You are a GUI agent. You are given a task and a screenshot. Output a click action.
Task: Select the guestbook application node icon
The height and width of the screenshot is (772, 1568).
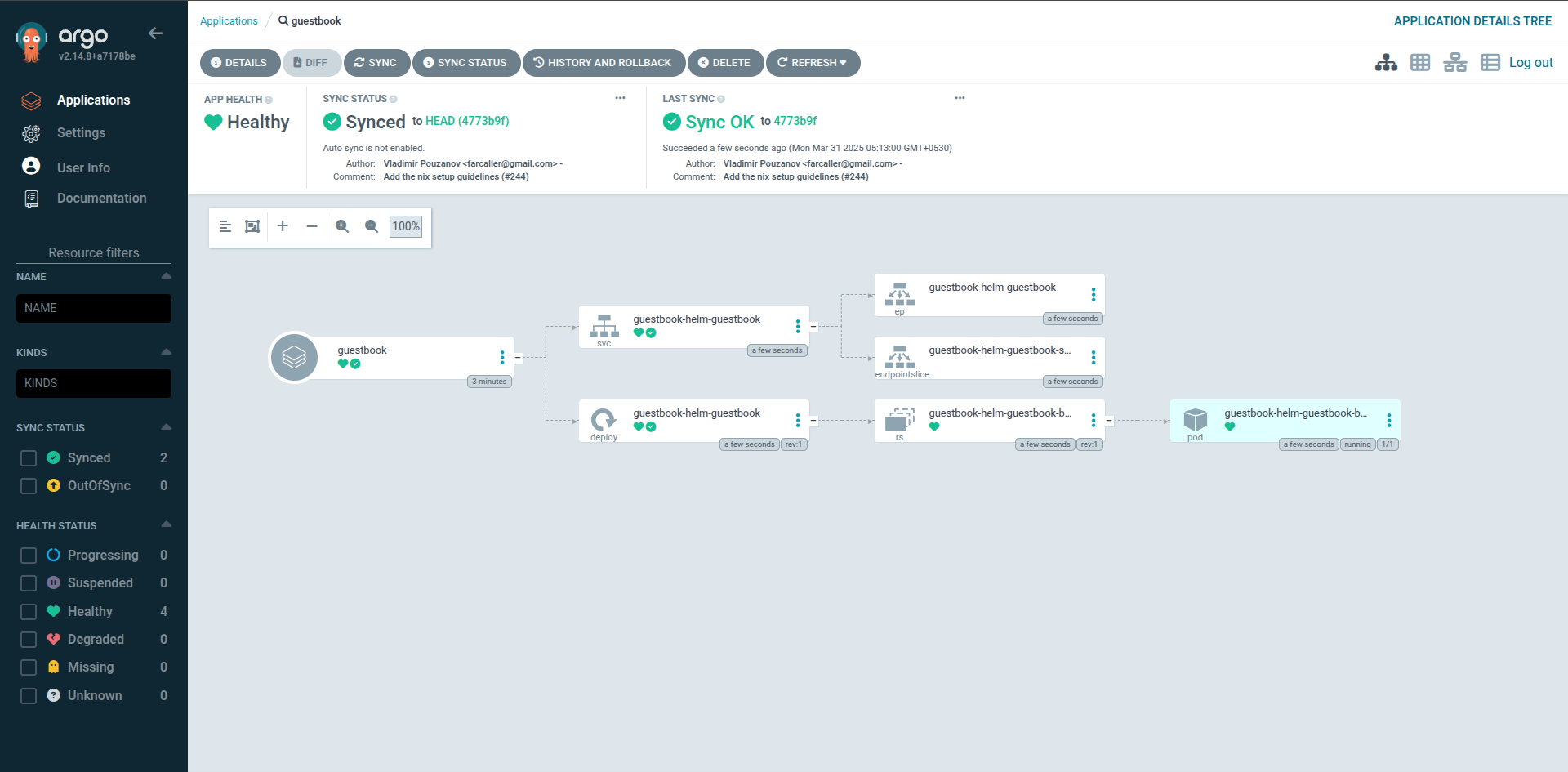pos(294,357)
